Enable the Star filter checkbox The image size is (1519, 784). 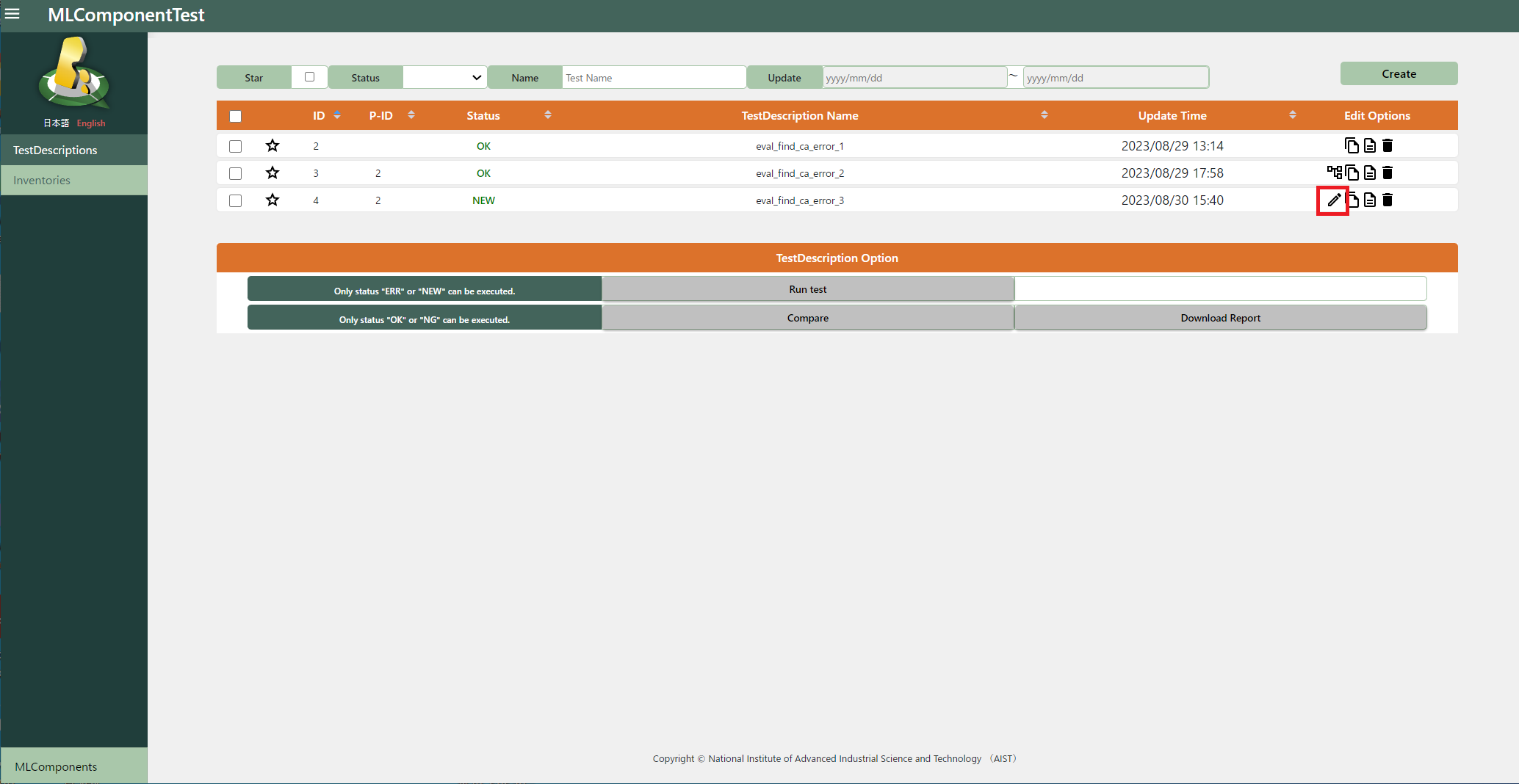coord(309,77)
